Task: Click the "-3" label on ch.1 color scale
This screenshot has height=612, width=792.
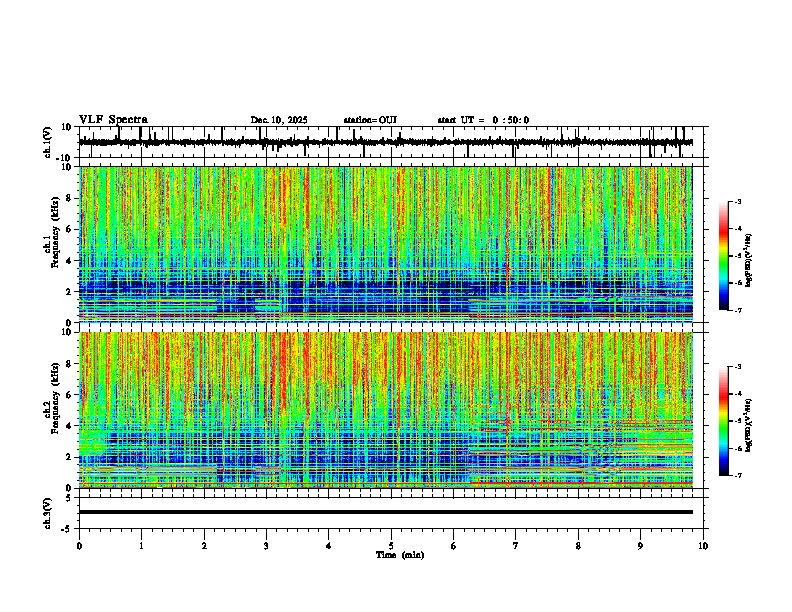Action: [738, 201]
